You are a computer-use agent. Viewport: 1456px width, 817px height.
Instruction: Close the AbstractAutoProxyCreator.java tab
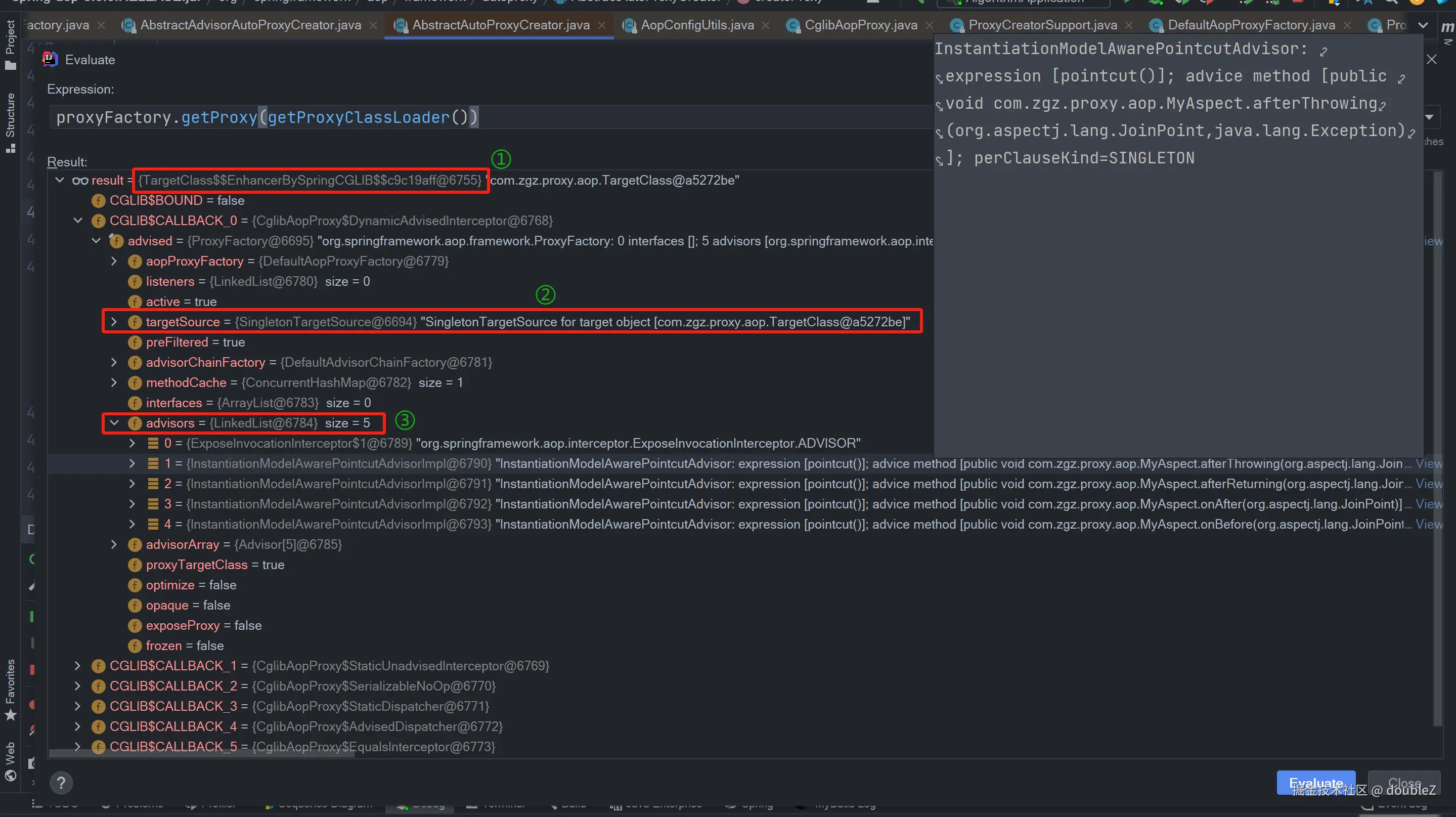(x=602, y=25)
